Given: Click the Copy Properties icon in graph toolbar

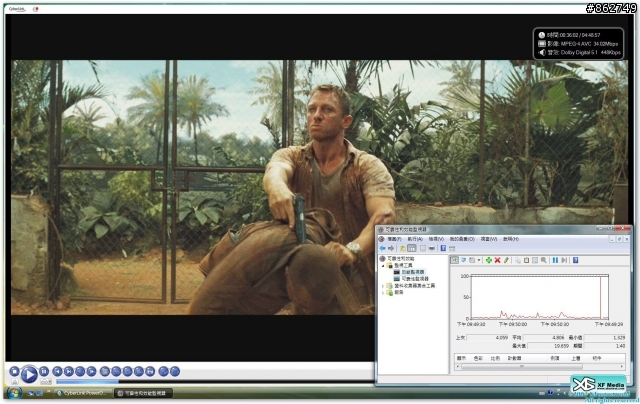Looking at the screenshot, I should [518, 260].
